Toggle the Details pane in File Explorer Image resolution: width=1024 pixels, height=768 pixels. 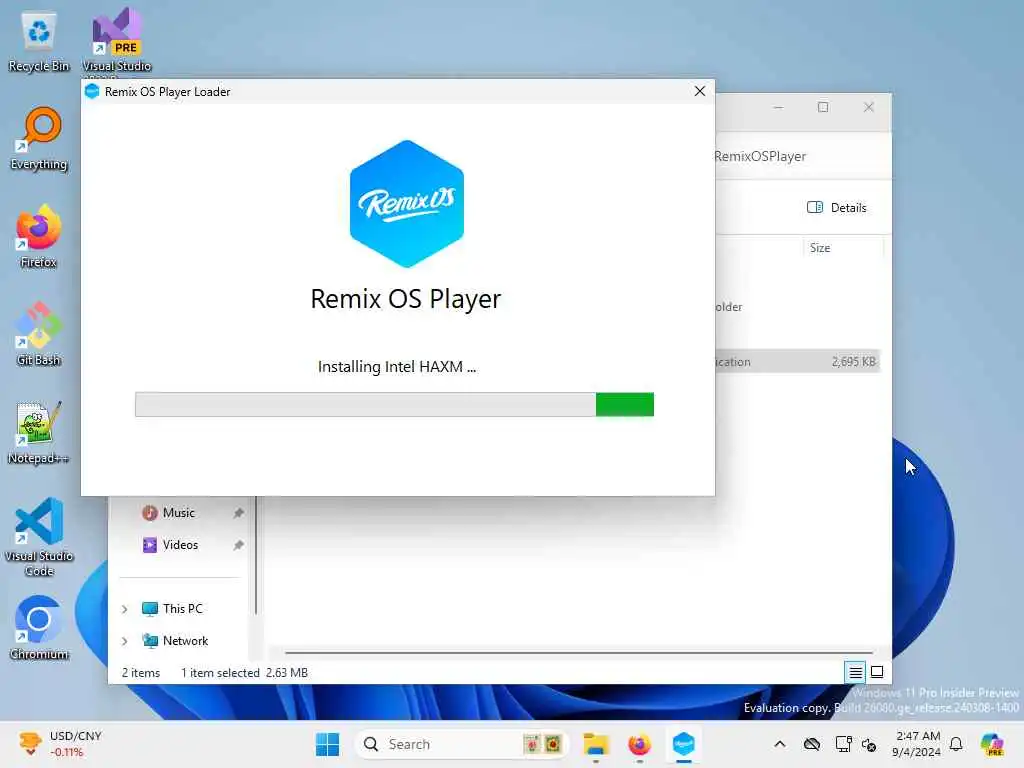click(x=837, y=208)
